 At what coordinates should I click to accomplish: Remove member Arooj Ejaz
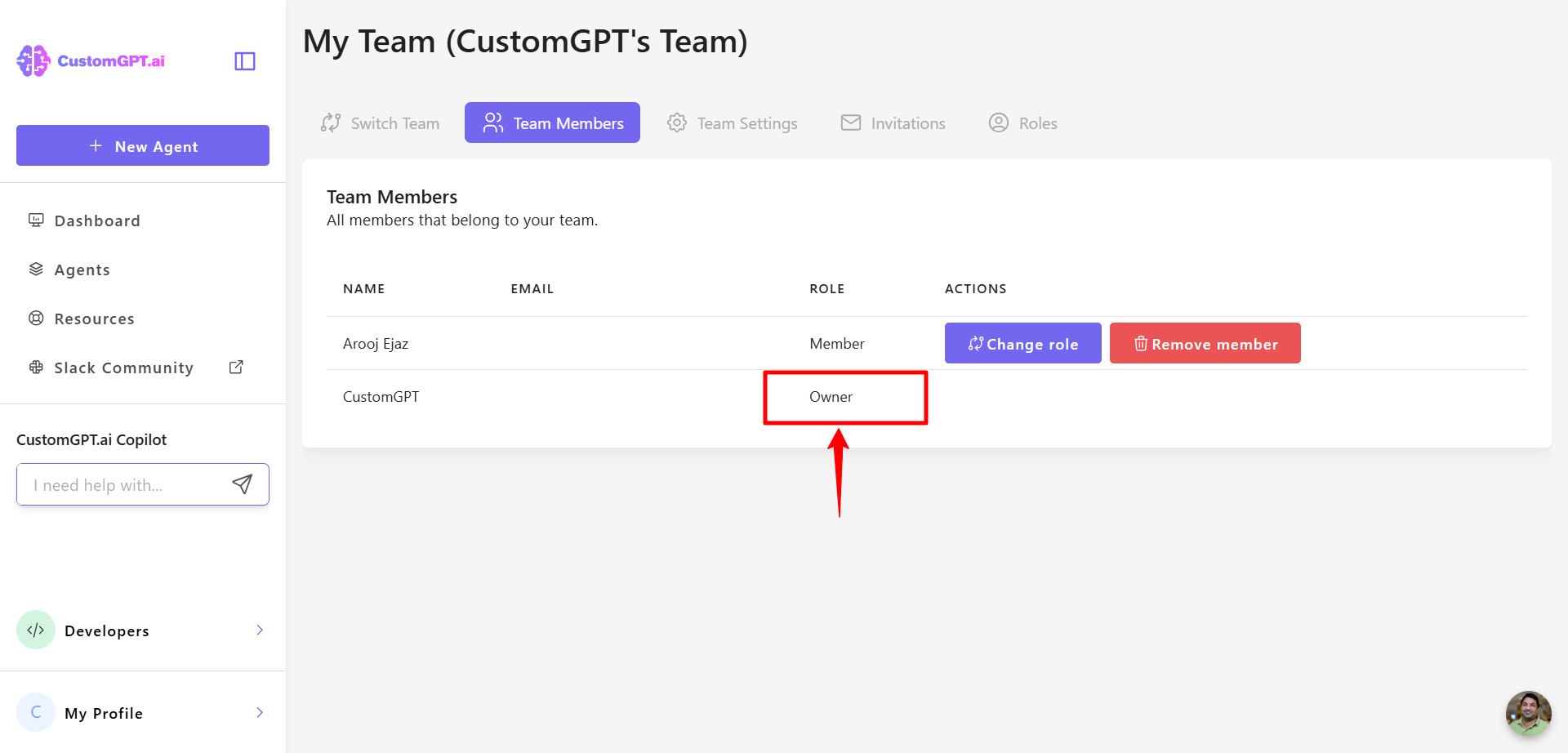click(1205, 343)
